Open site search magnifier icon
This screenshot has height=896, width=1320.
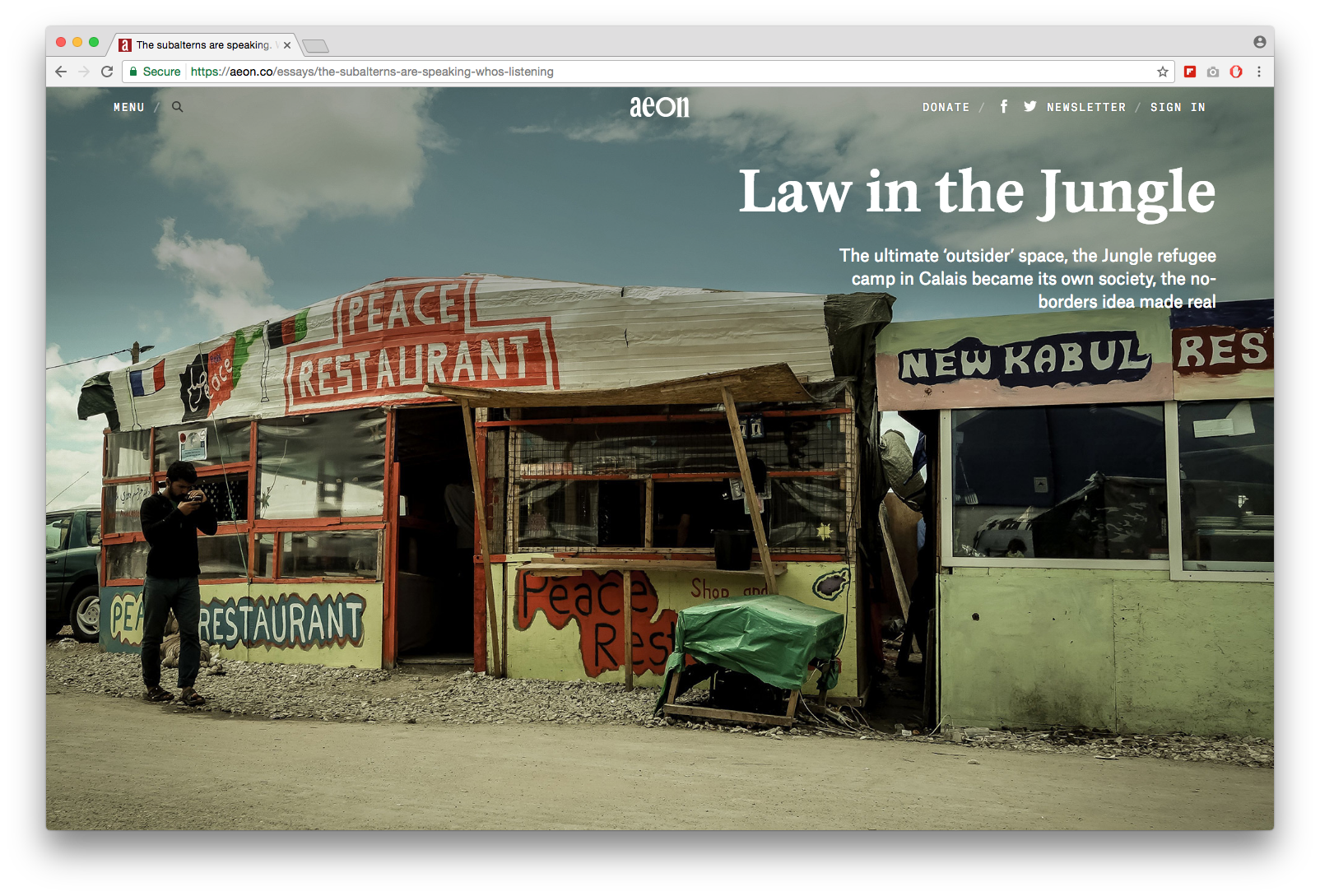[178, 107]
